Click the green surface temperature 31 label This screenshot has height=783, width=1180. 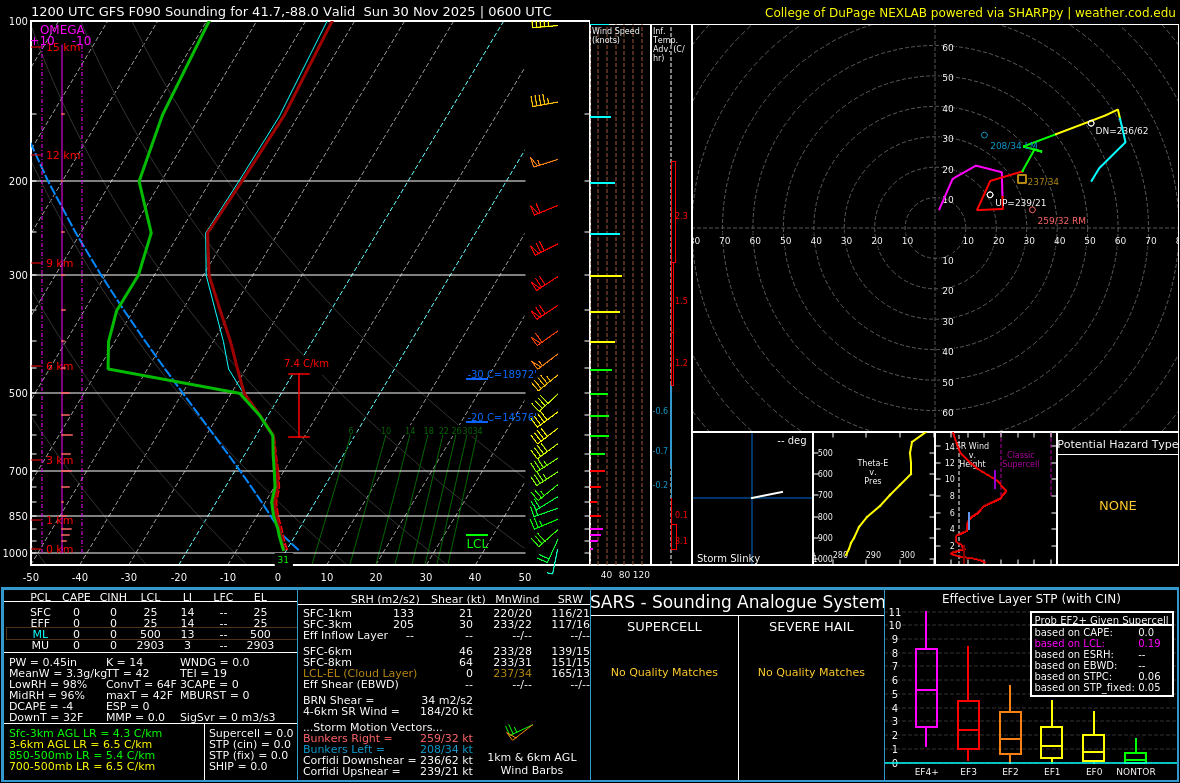point(283,559)
